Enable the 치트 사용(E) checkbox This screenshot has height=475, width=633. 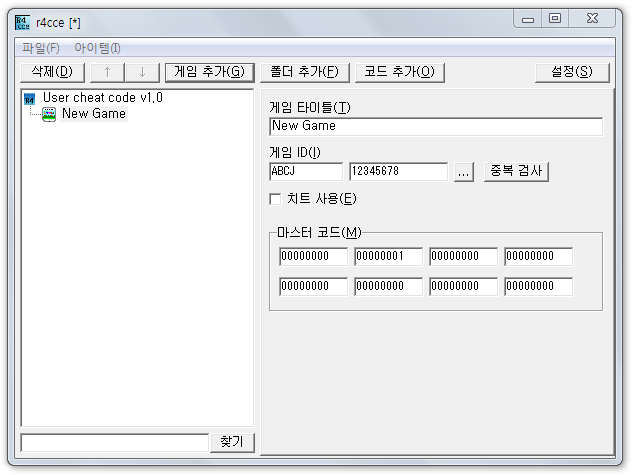275,199
